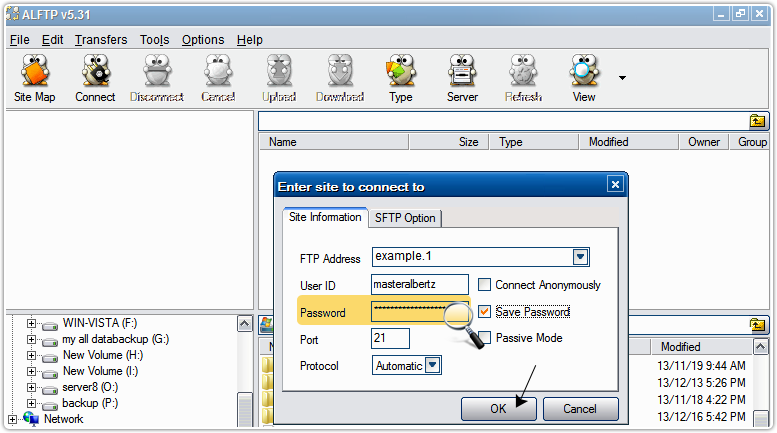Expand the server8 (O:) node

(x=31, y=387)
